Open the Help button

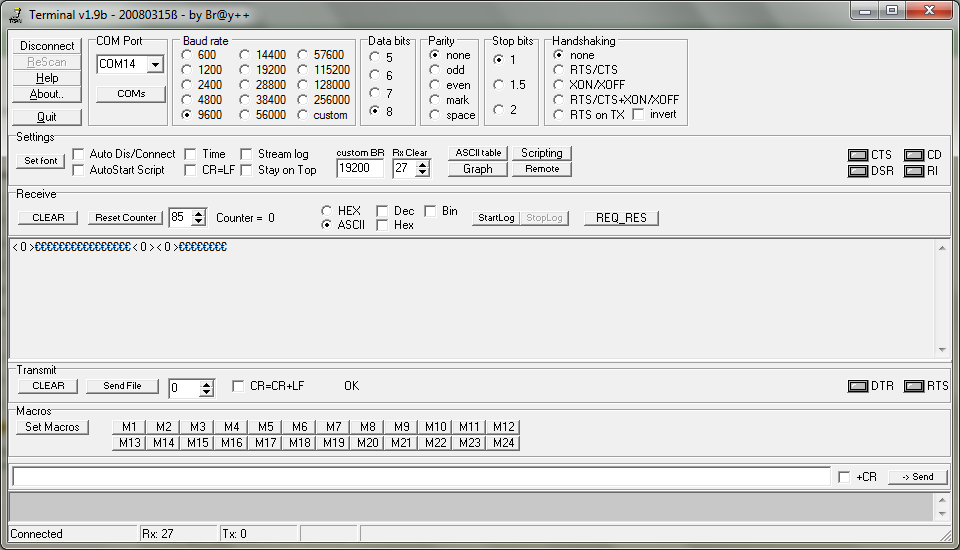47,78
